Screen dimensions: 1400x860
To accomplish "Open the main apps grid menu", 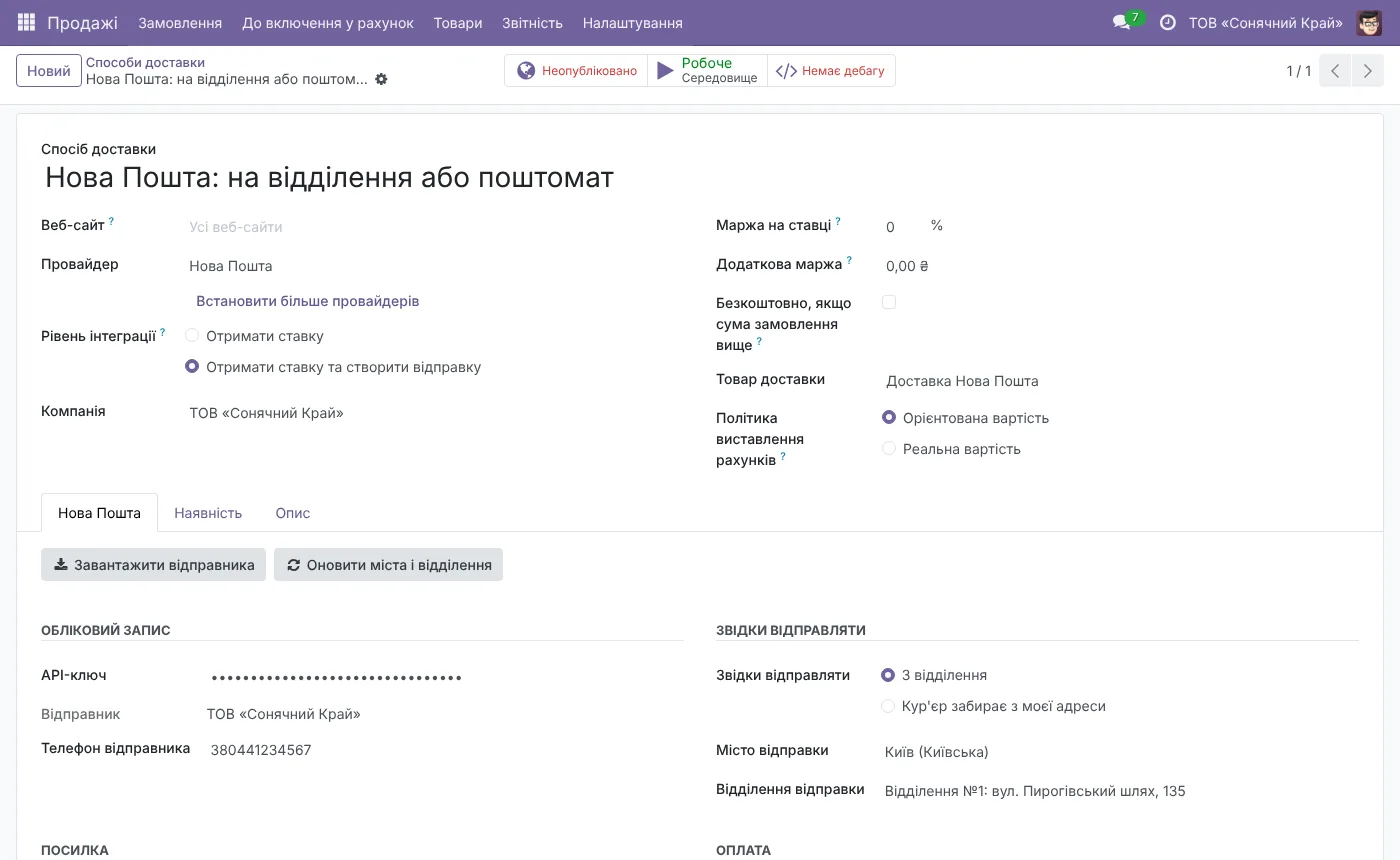I will point(26,22).
